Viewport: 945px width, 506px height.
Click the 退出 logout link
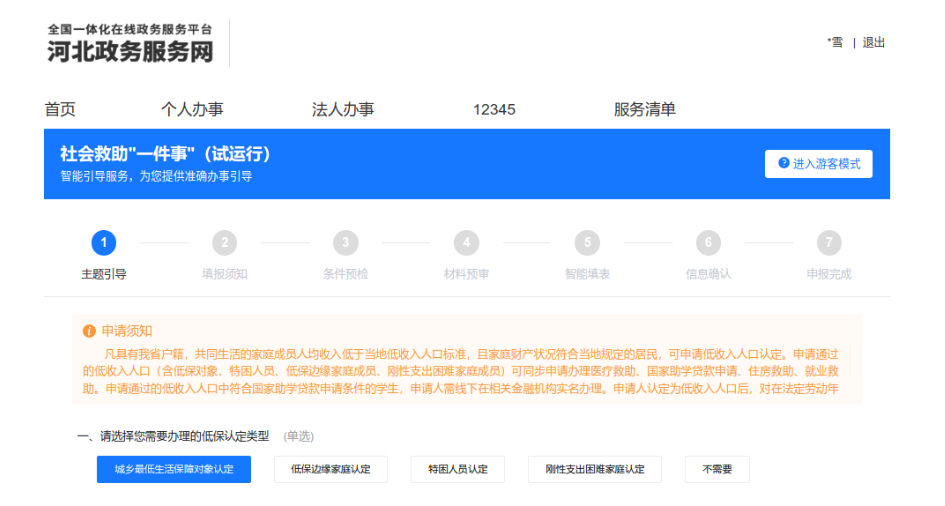874,42
